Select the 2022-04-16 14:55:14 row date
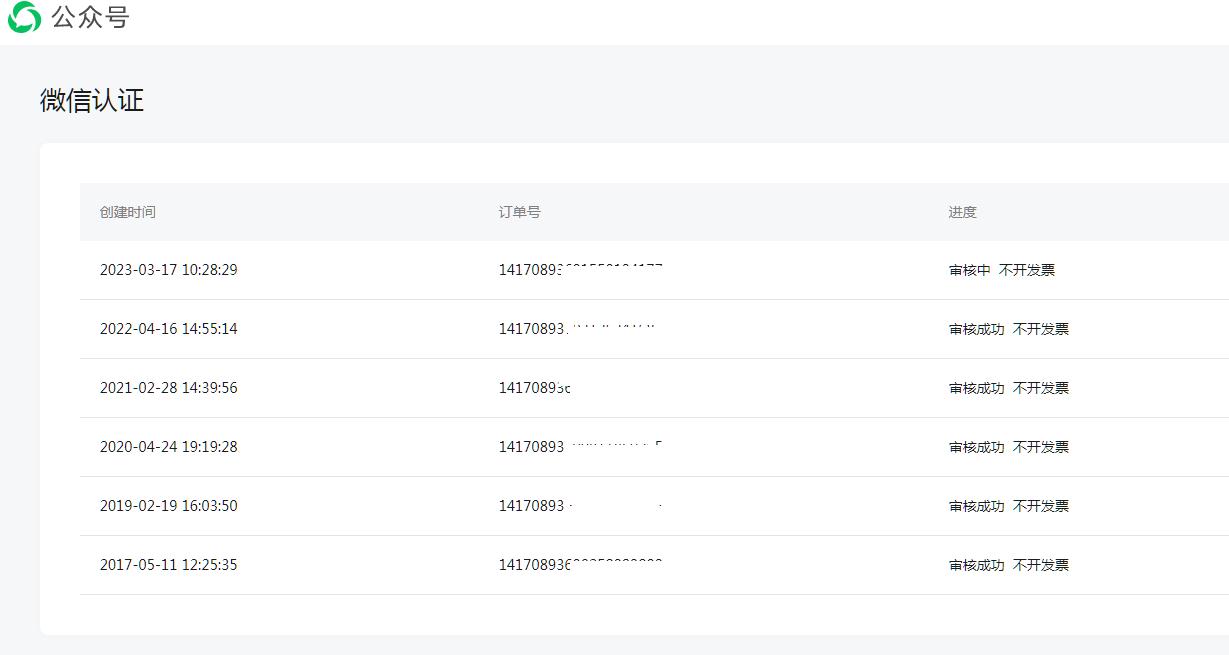 pos(168,329)
